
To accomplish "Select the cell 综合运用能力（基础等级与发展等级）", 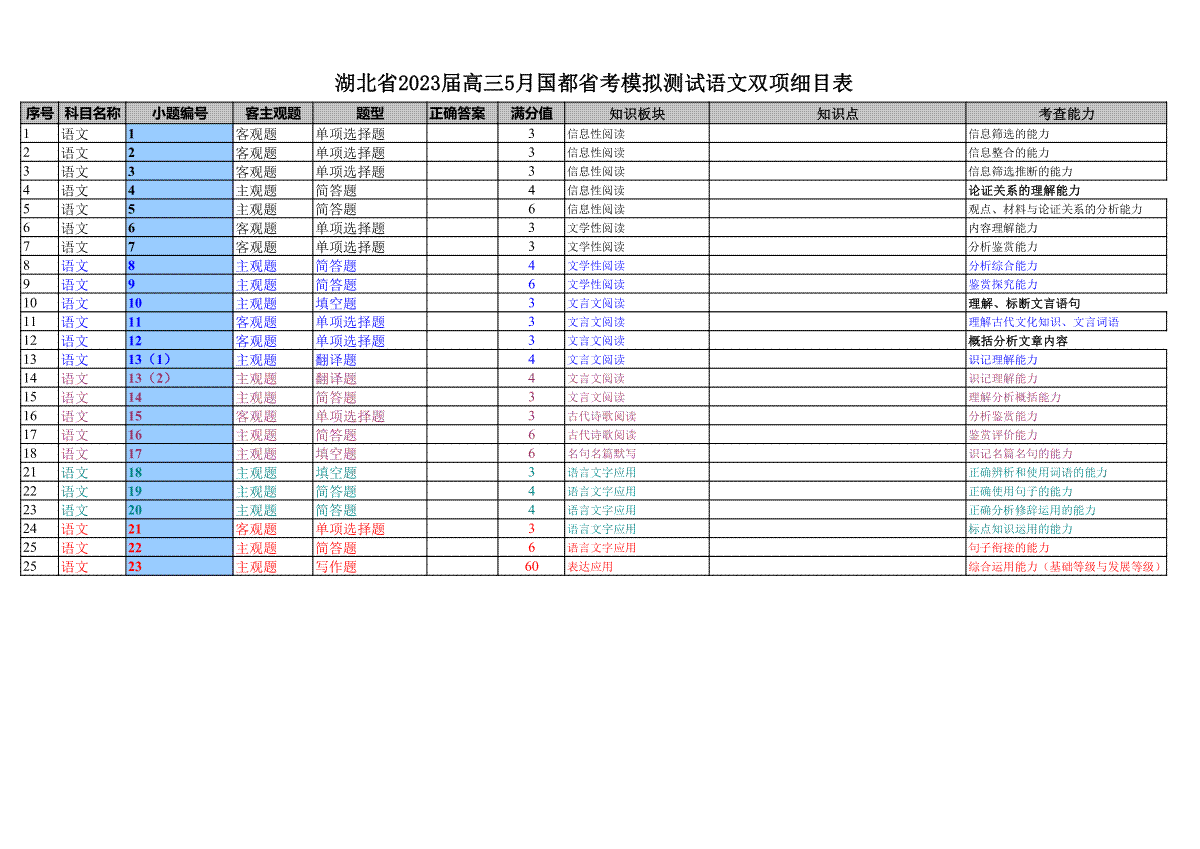I will tap(1066, 567).
